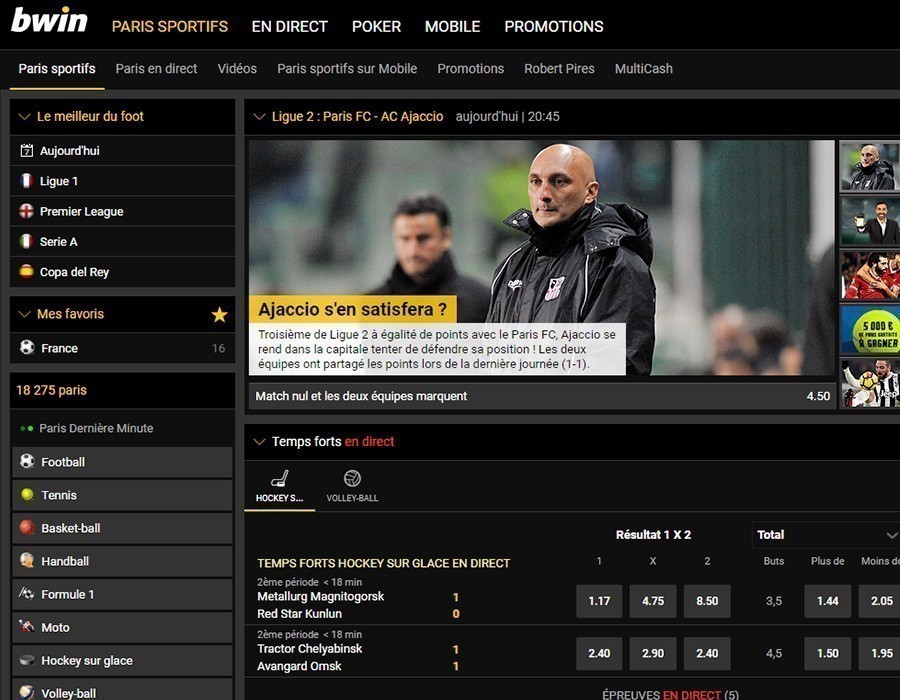Open the Total market dropdown
900x700 pixels.
click(825, 535)
